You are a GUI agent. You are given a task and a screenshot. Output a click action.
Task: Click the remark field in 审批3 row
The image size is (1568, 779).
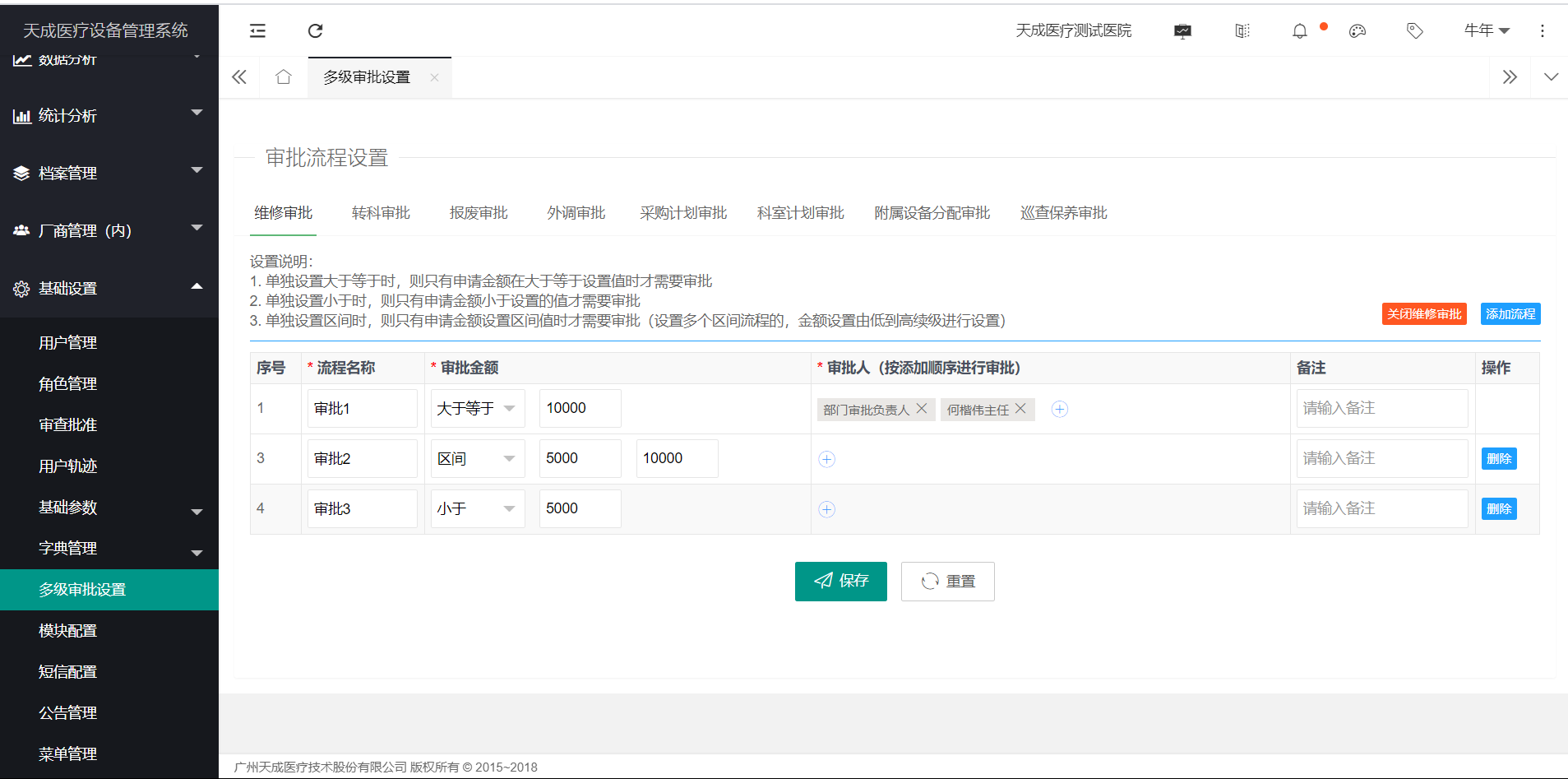pyautogui.click(x=1382, y=509)
